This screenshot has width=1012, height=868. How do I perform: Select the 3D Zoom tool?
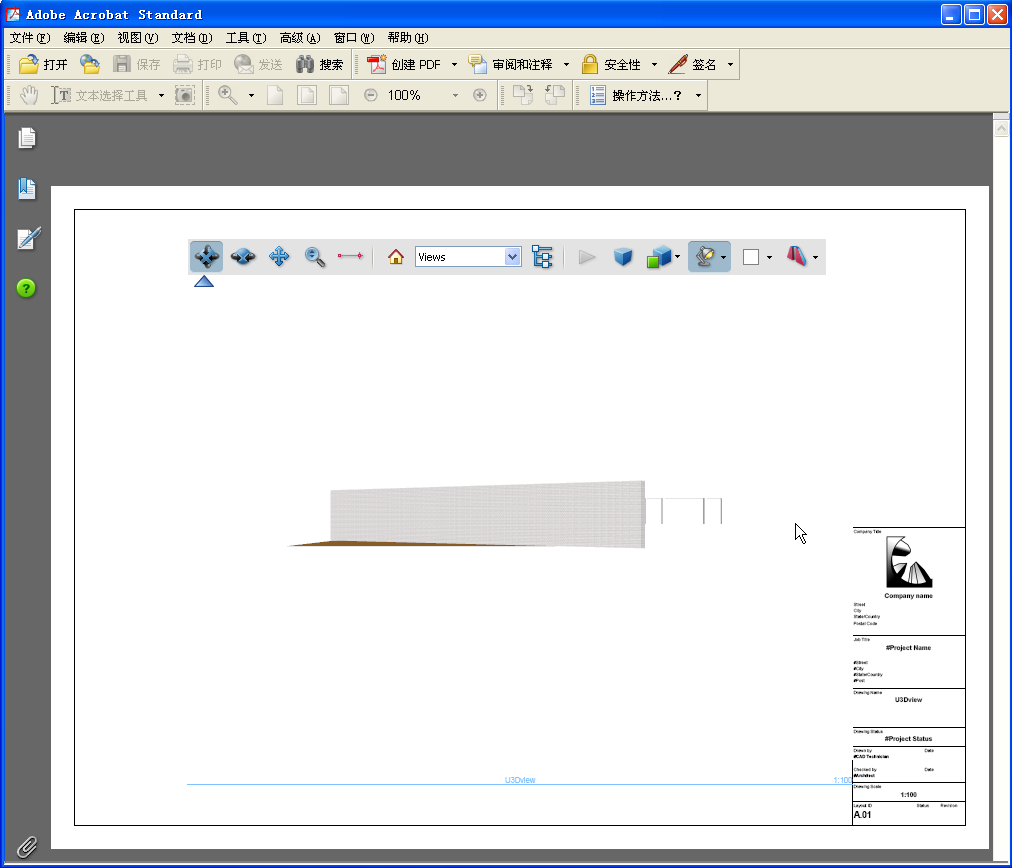click(x=315, y=256)
